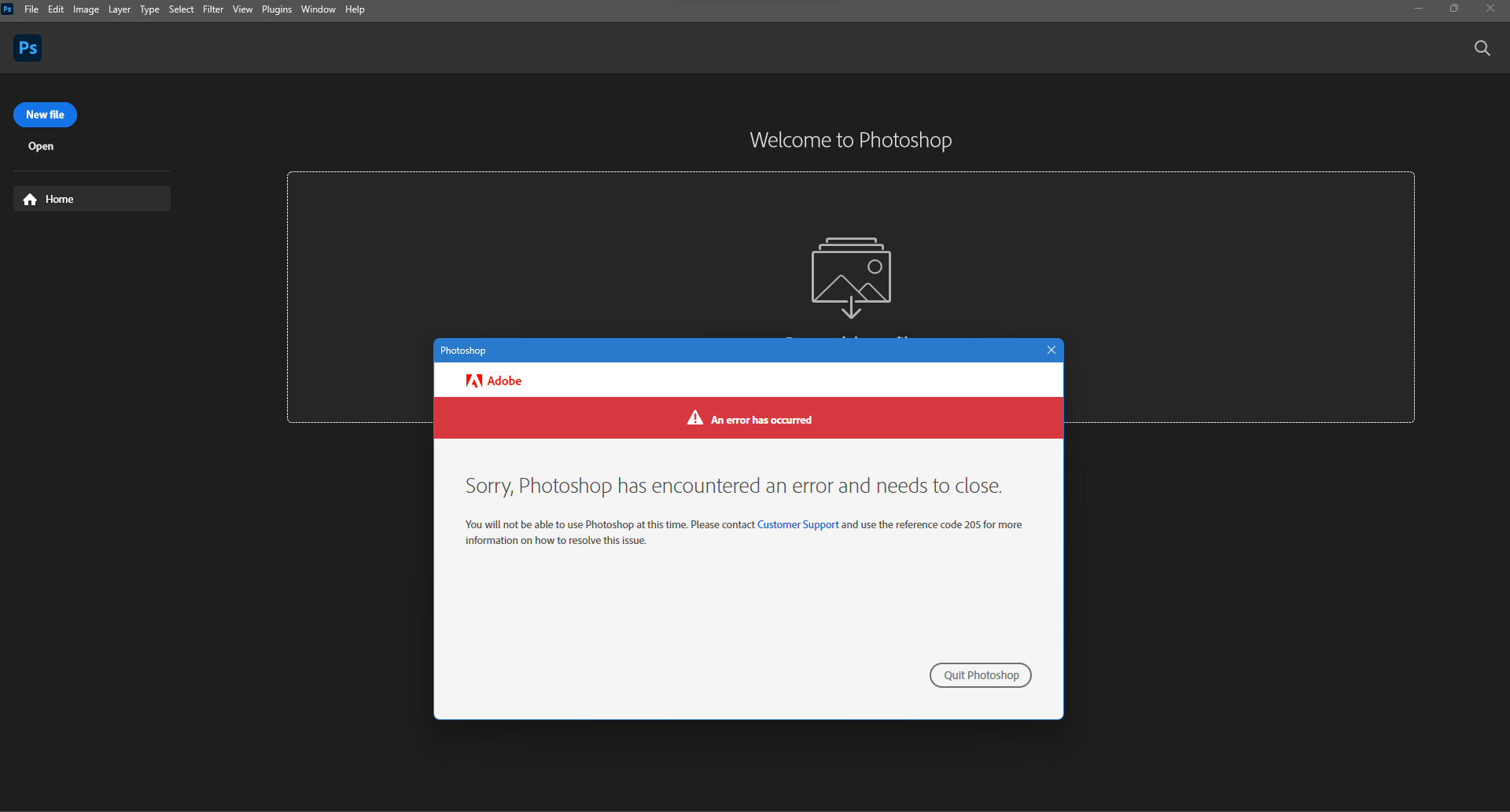This screenshot has height=812, width=1510.
Task: Open the Plugins menu
Action: pos(276,9)
